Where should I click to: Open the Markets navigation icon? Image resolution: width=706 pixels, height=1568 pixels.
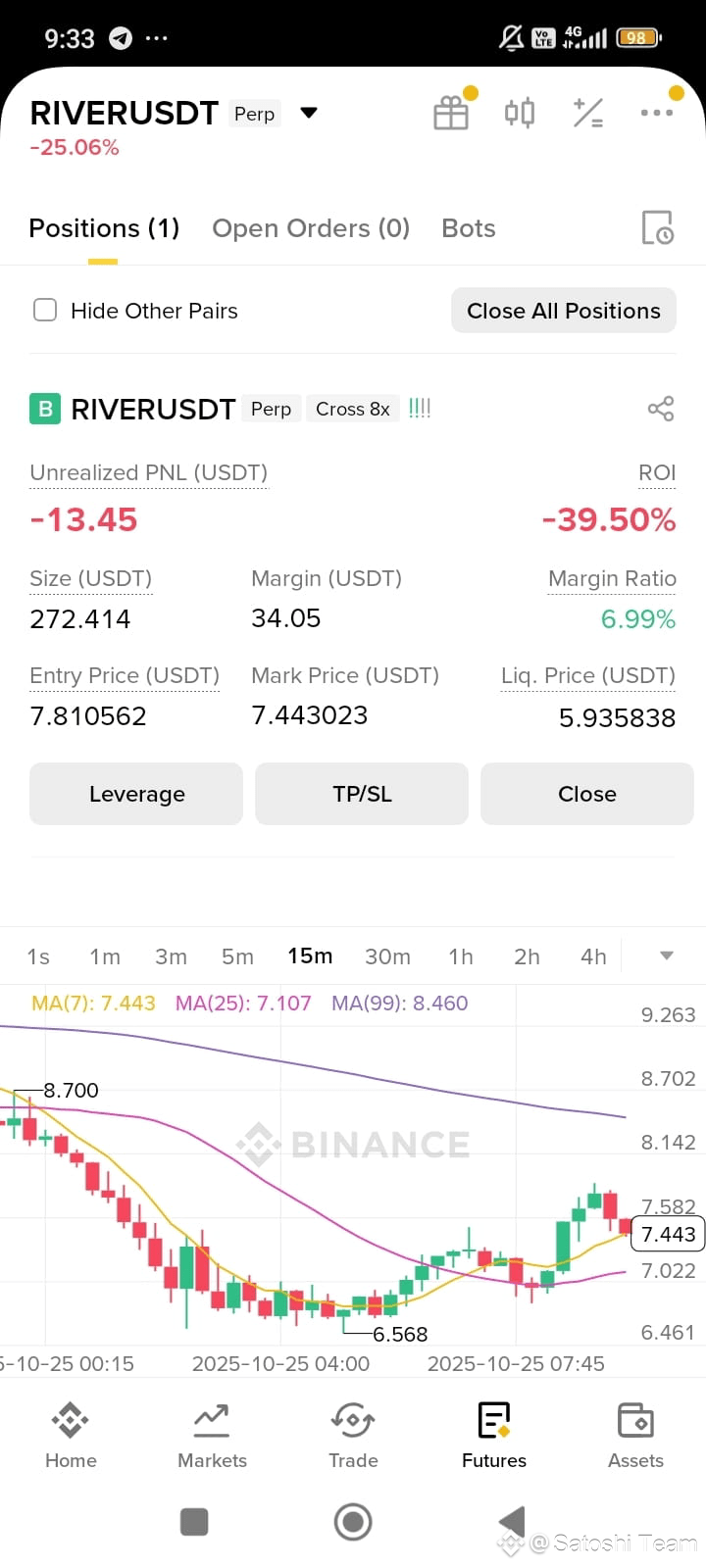click(212, 1419)
